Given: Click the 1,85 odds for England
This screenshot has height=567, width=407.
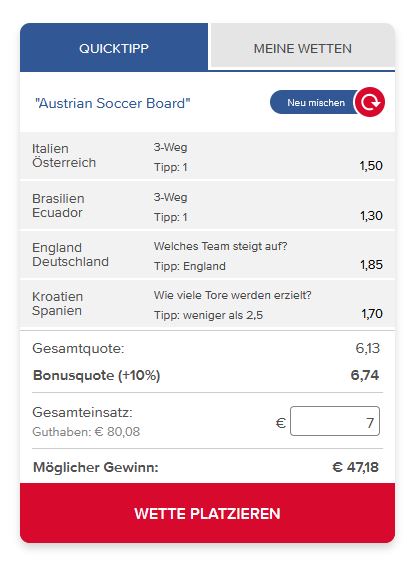Looking at the screenshot, I should pos(371,265).
